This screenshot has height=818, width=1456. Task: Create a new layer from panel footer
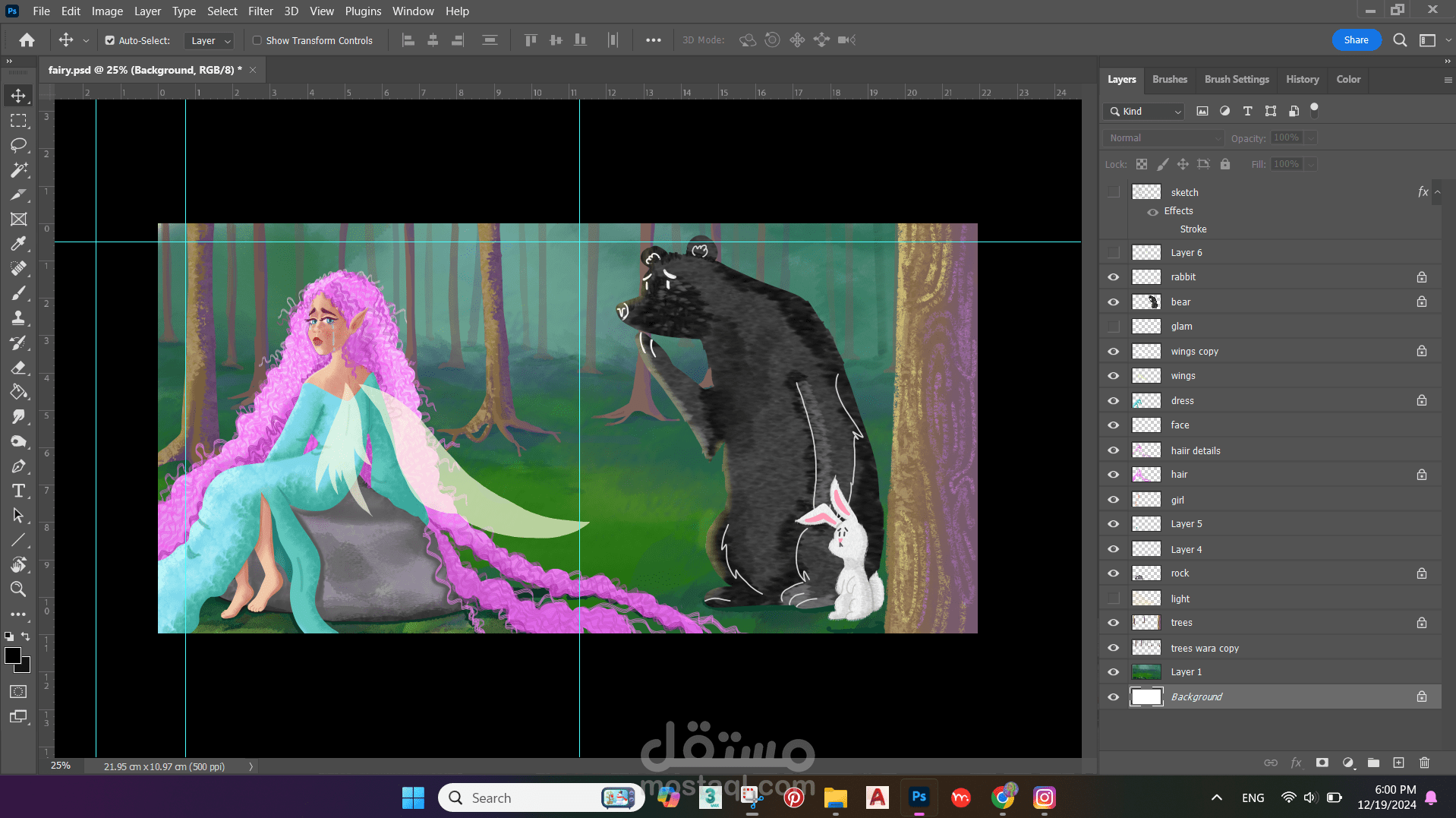coord(1398,763)
